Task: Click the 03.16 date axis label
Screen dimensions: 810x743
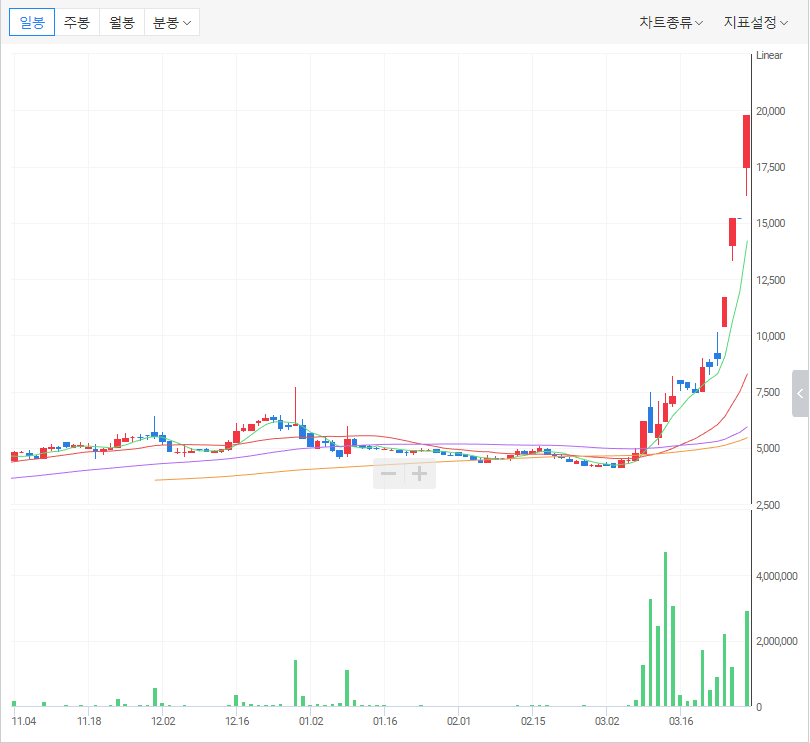Action: 681,721
